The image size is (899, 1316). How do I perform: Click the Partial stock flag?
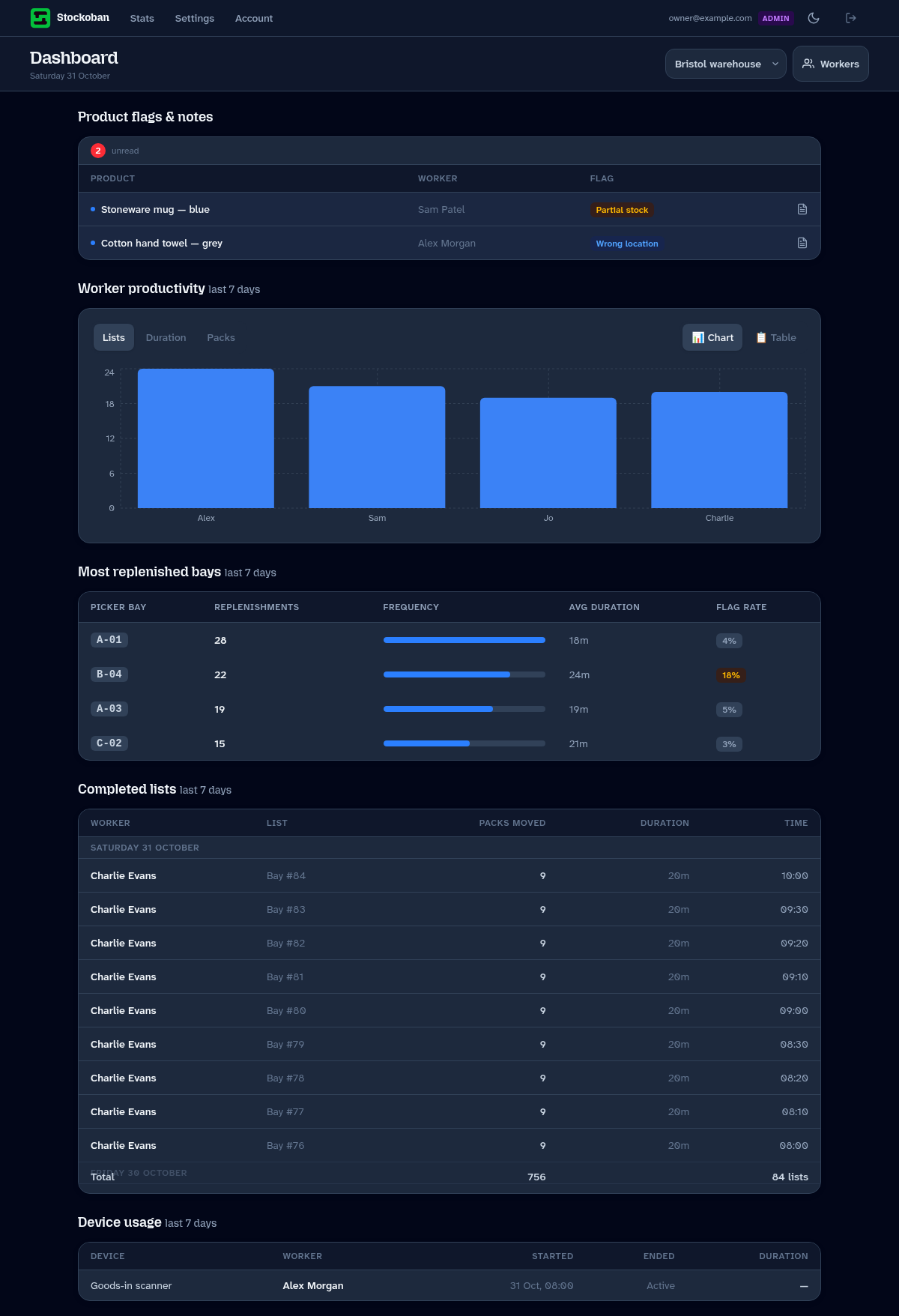pos(622,210)
